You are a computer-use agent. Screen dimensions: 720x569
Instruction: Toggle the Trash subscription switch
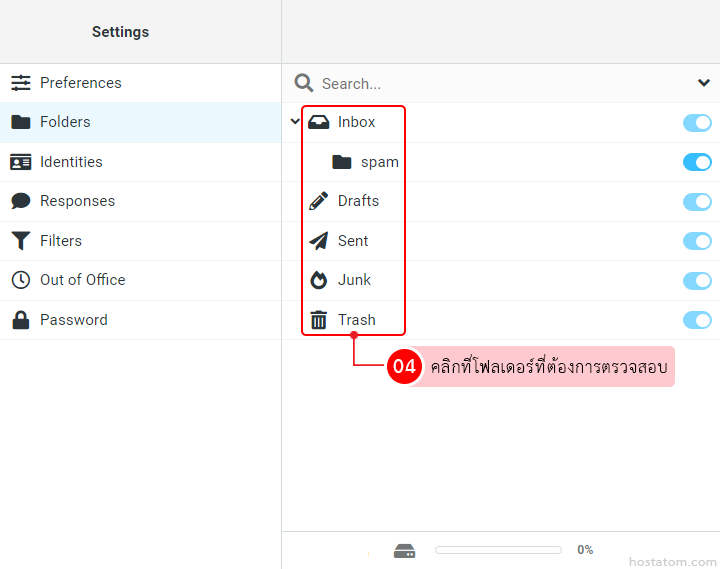[x=697, y=320]
